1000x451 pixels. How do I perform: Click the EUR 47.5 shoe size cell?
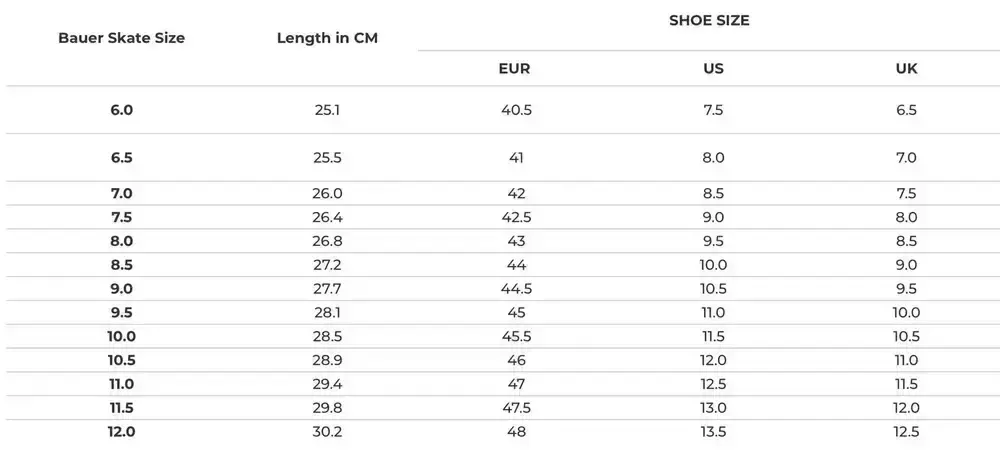515,408
